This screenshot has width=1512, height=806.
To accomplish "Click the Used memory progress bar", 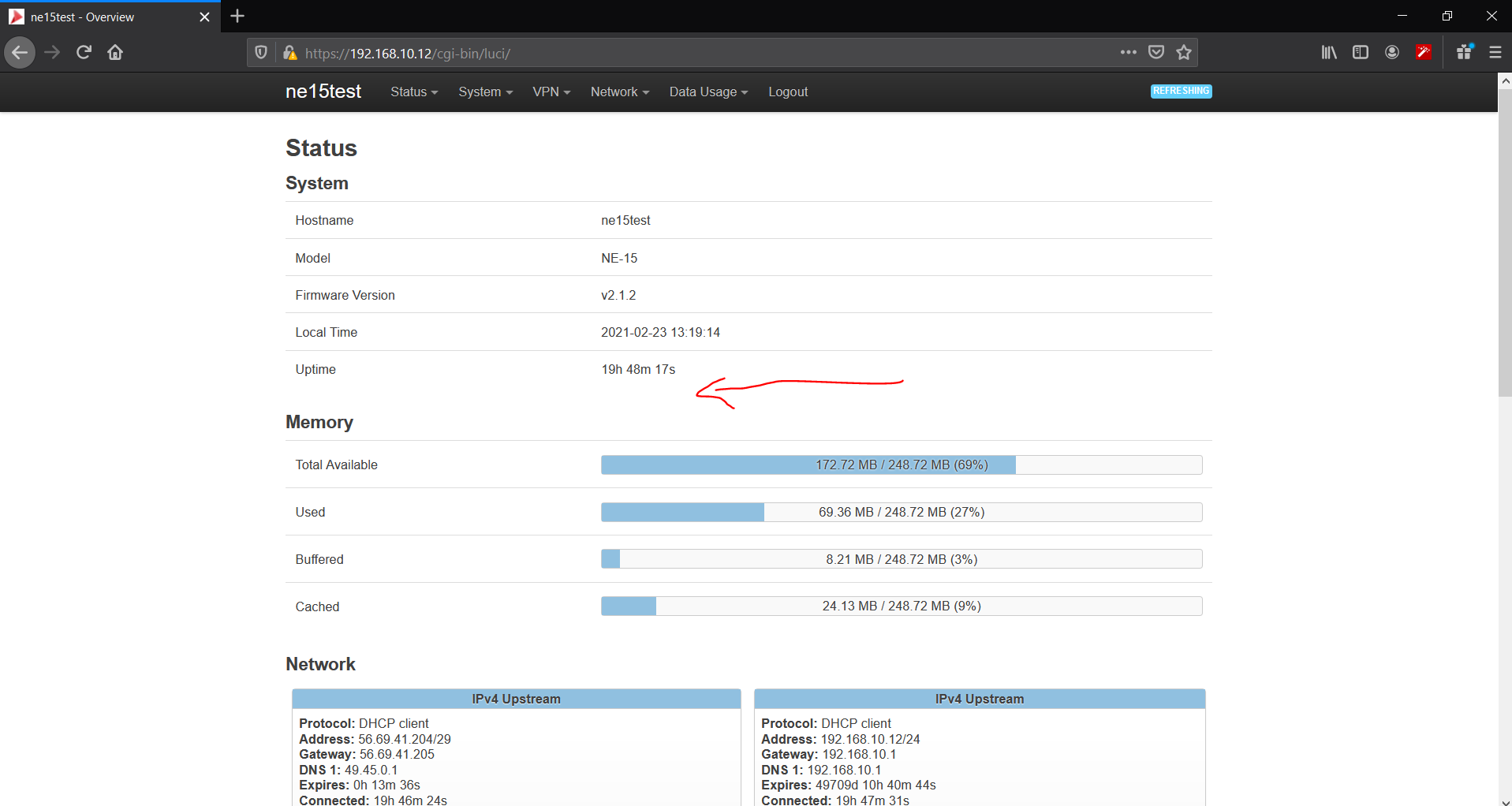I will [902, 512].
